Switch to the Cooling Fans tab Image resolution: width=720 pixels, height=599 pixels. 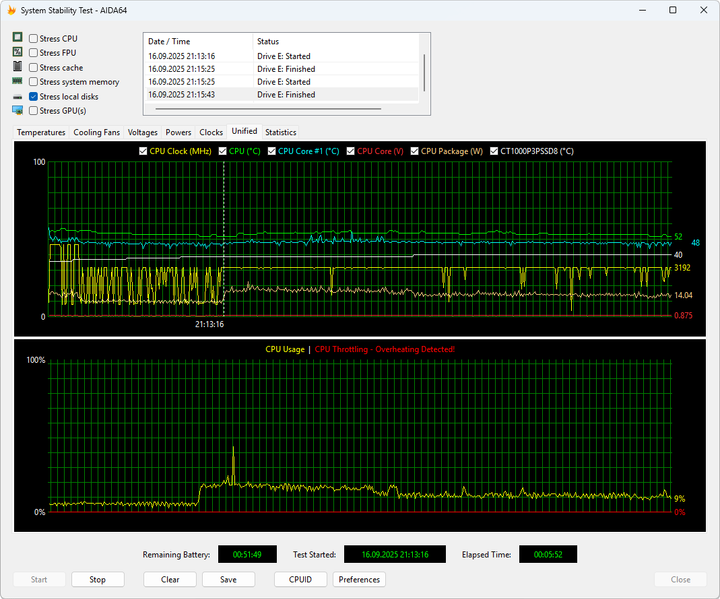click(x=96, y=132)
